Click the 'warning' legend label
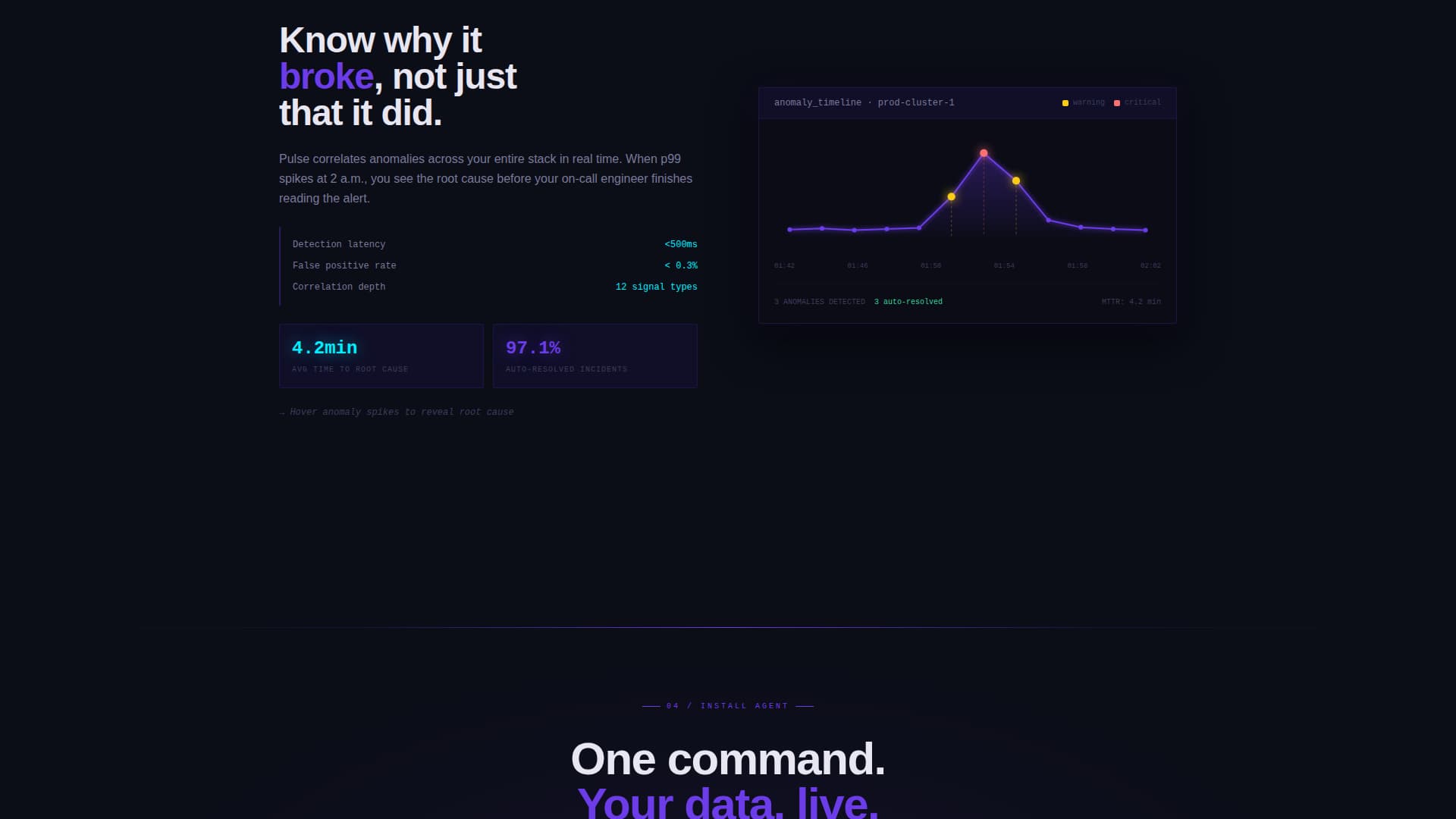Viewport: 1456px width, 819px height. 1088,102
